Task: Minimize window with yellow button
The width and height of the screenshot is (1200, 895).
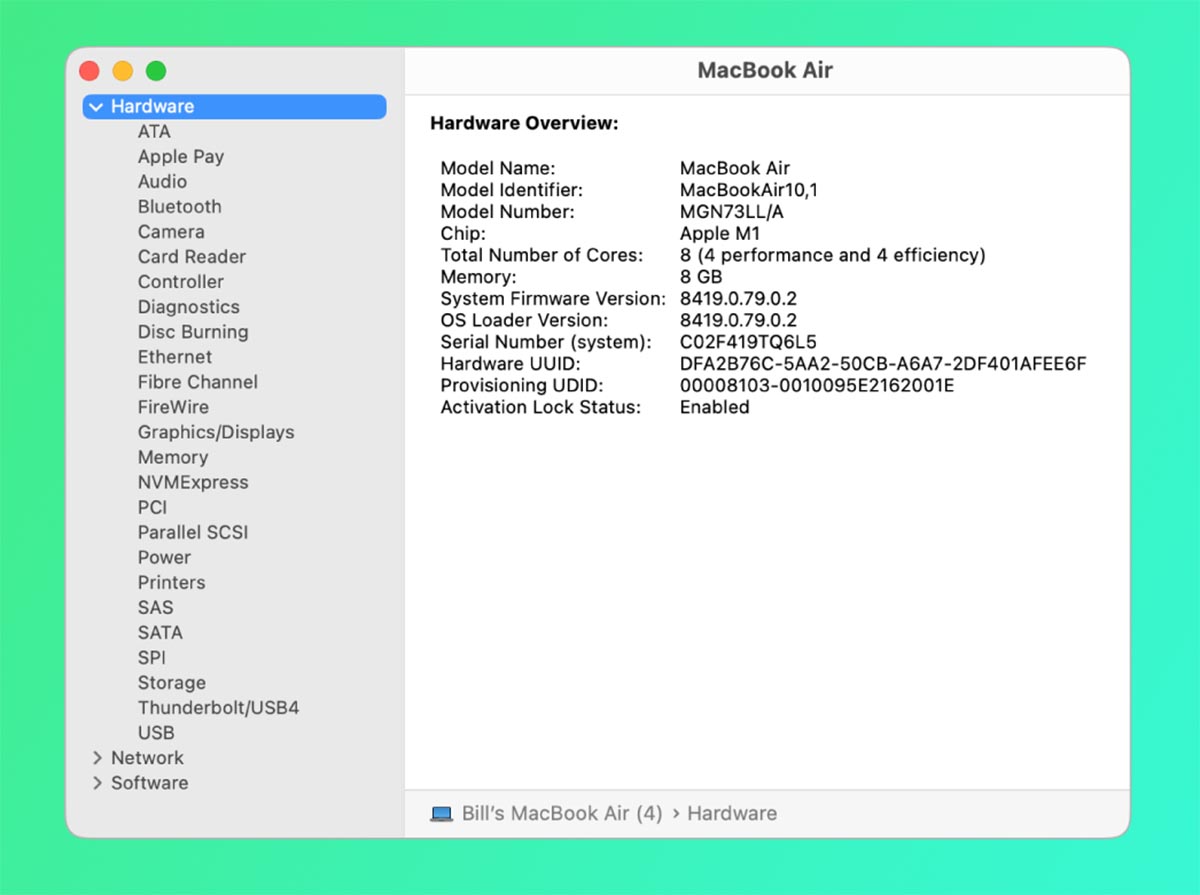Action: (122, 71)
